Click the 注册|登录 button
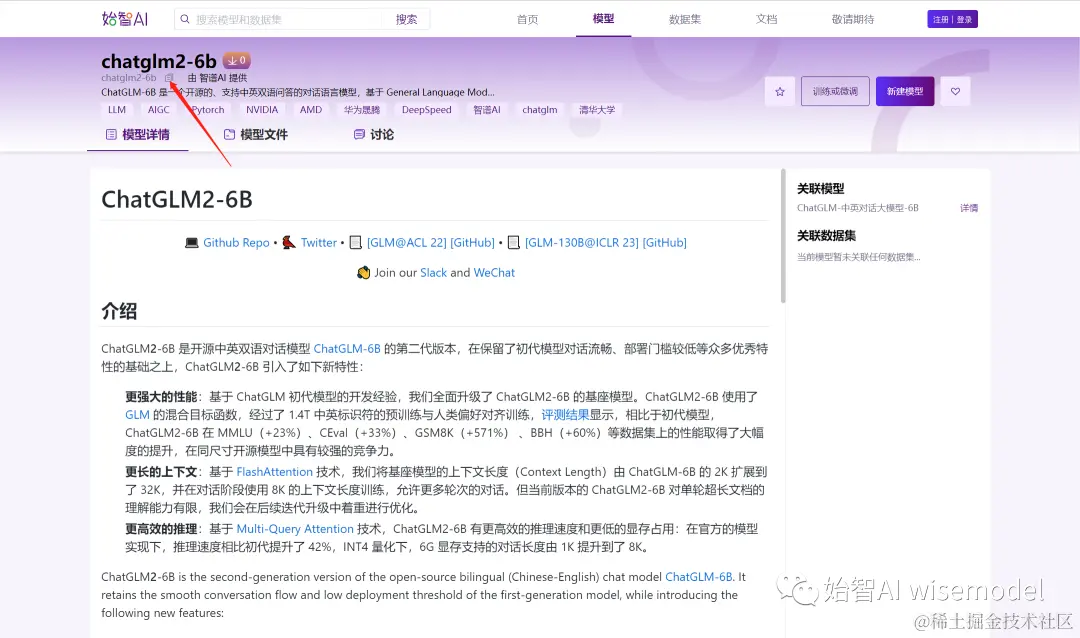This screenshot has width=1080, height=638. click(x=951, y=18)
